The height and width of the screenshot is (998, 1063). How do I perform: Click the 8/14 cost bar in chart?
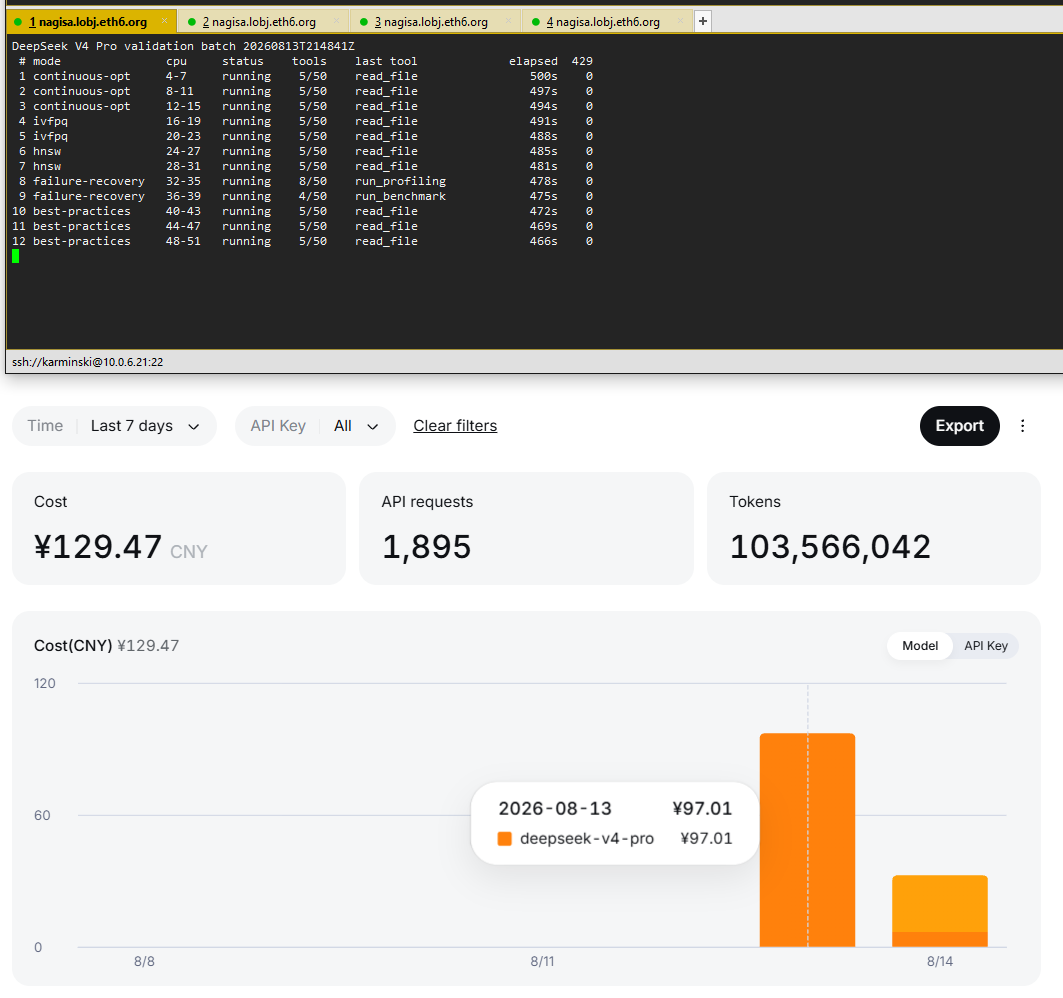[x=940, y=911]
